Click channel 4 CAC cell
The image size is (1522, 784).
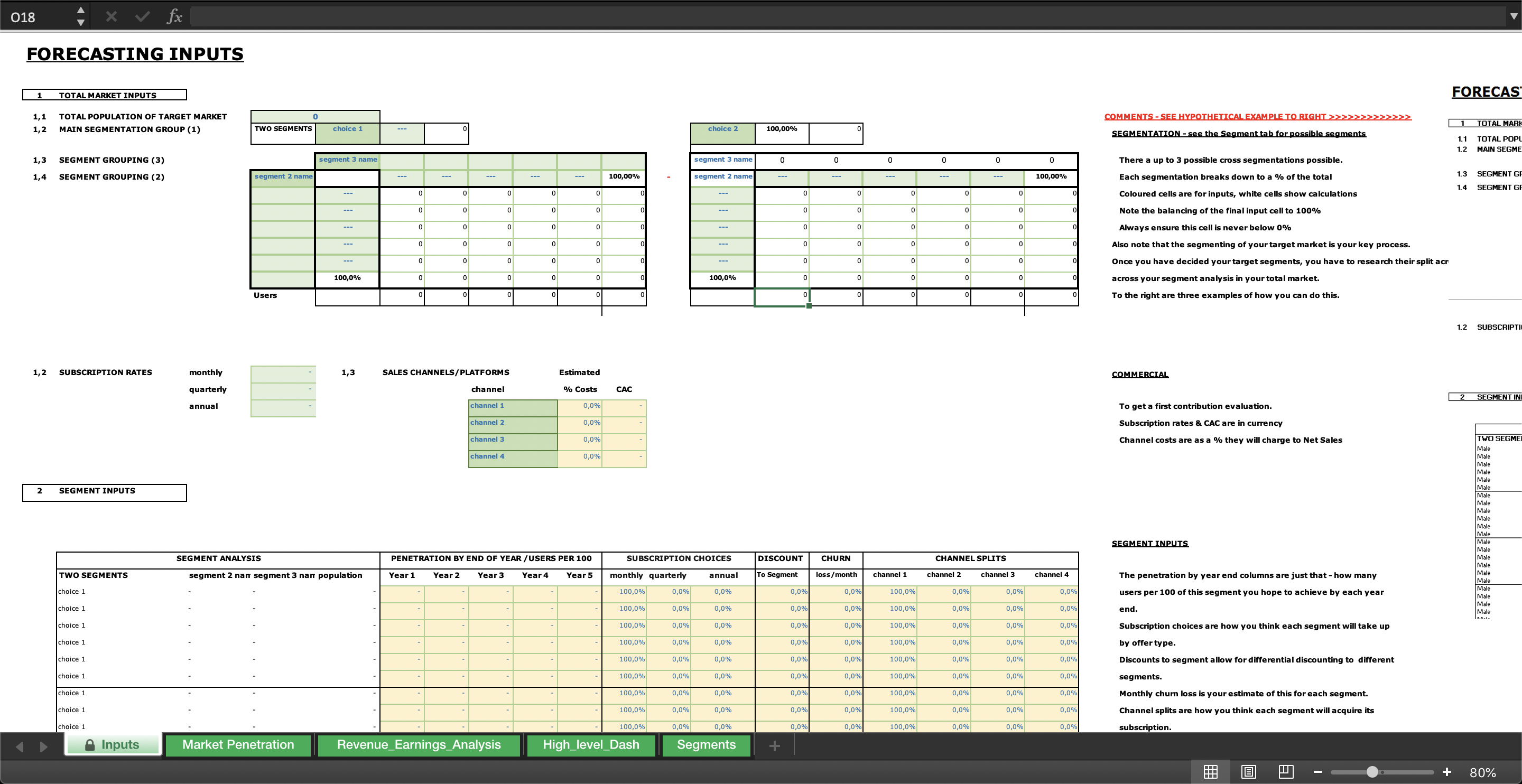tap(624, 458)
